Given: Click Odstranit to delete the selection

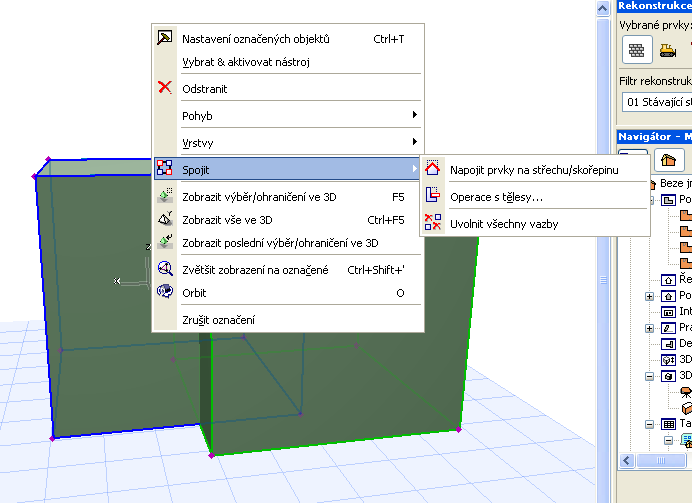Looking at the screenshot, I should coord(289,89).
